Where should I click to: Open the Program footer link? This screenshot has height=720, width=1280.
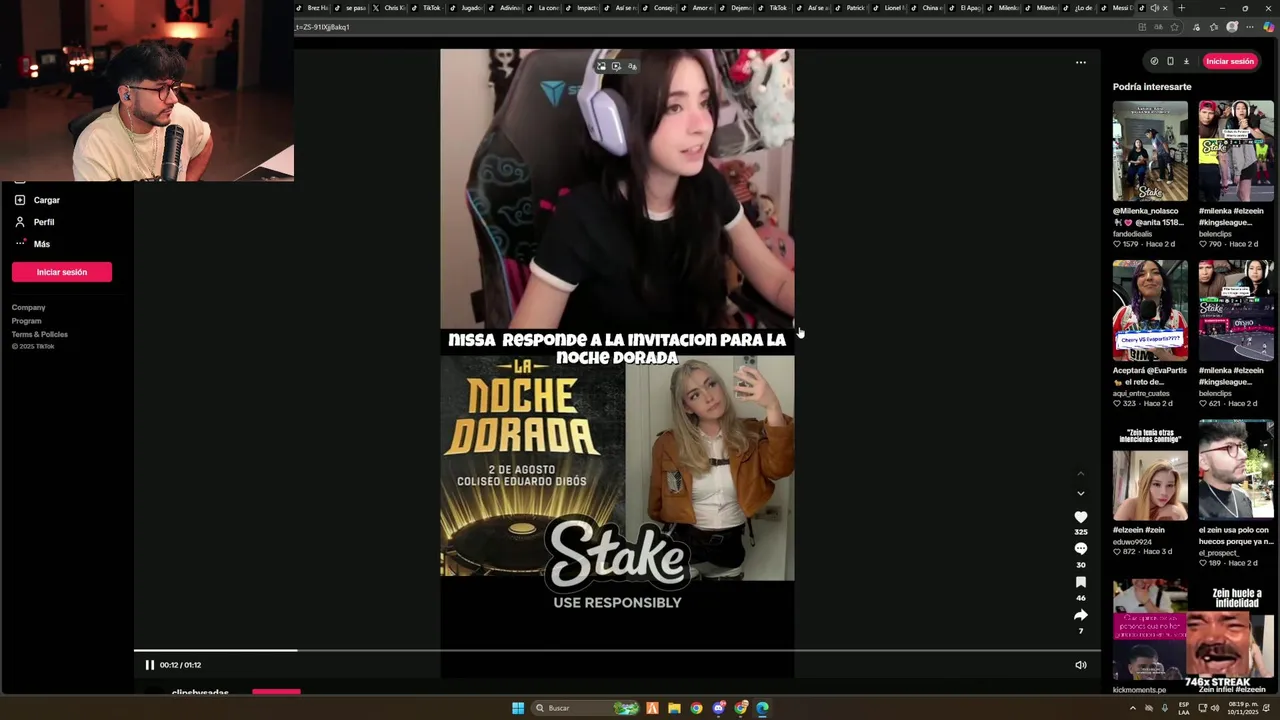click(x=26, y=321)
